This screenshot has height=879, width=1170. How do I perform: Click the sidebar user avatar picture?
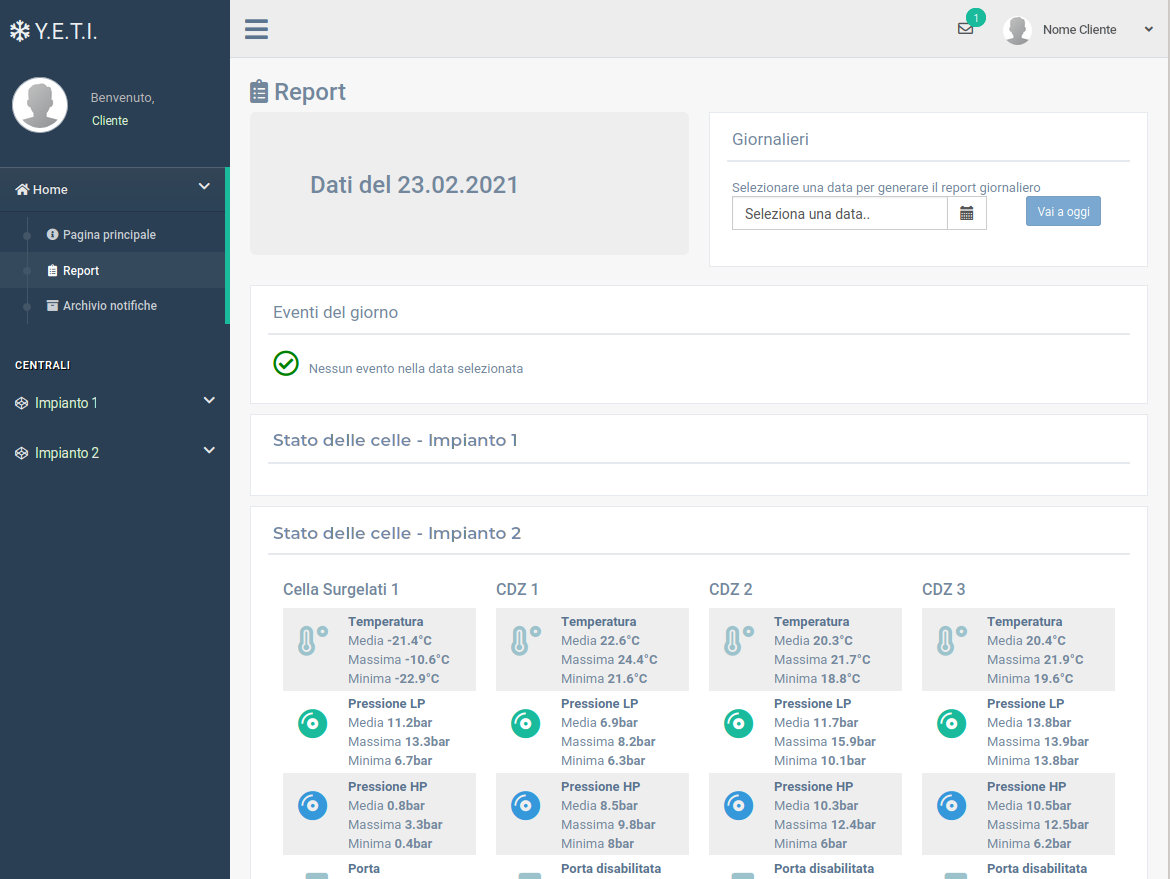(40, 105)
